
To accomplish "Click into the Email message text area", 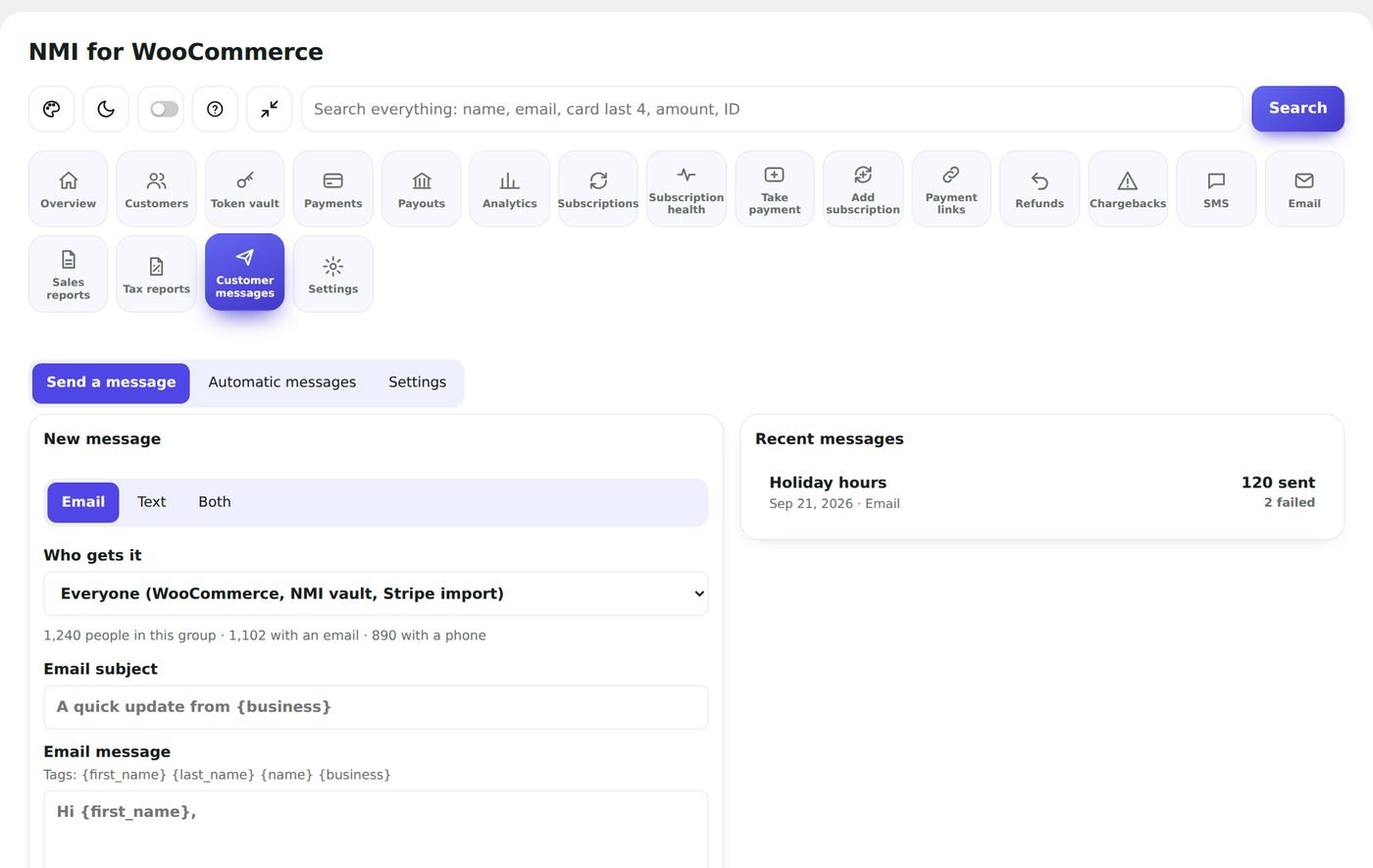I will click(x=376, y=830).
